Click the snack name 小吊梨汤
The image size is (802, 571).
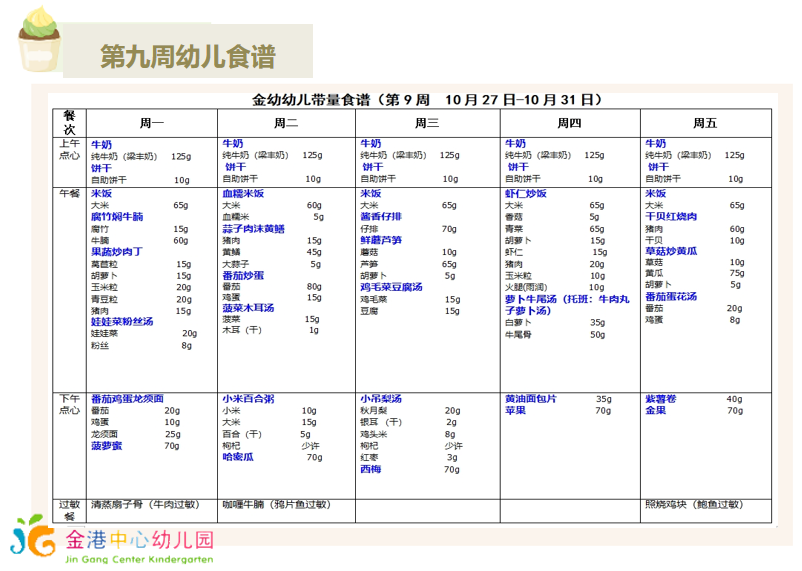pyautogui.click(x=381, y=399)
